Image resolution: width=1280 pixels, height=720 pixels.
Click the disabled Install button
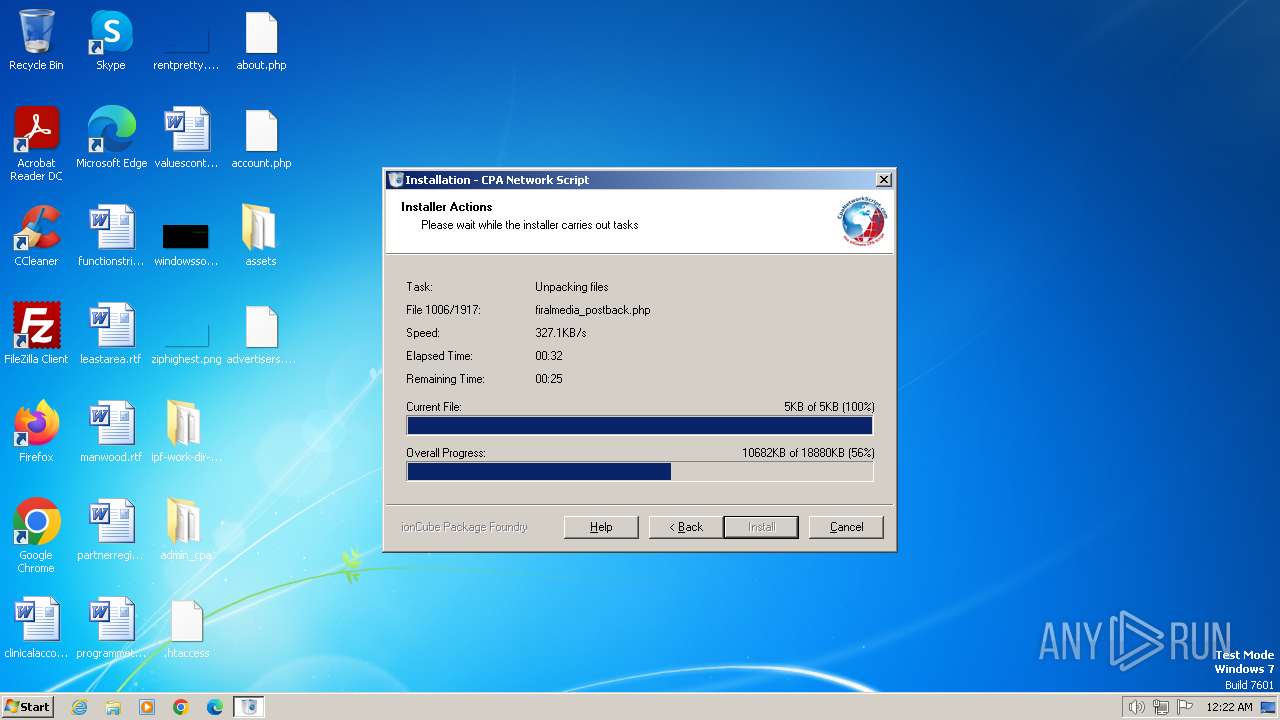pos(761,527)
